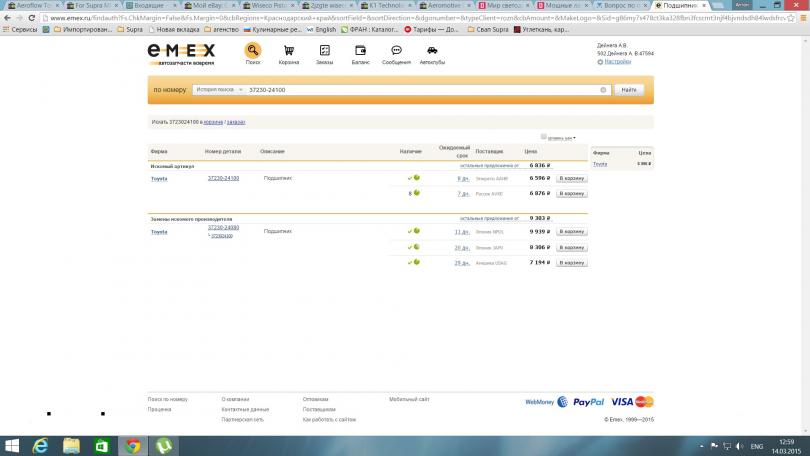Open the Корзина shopping cart icon
Screen dimensions: 810x456
[x=289, y=51]
